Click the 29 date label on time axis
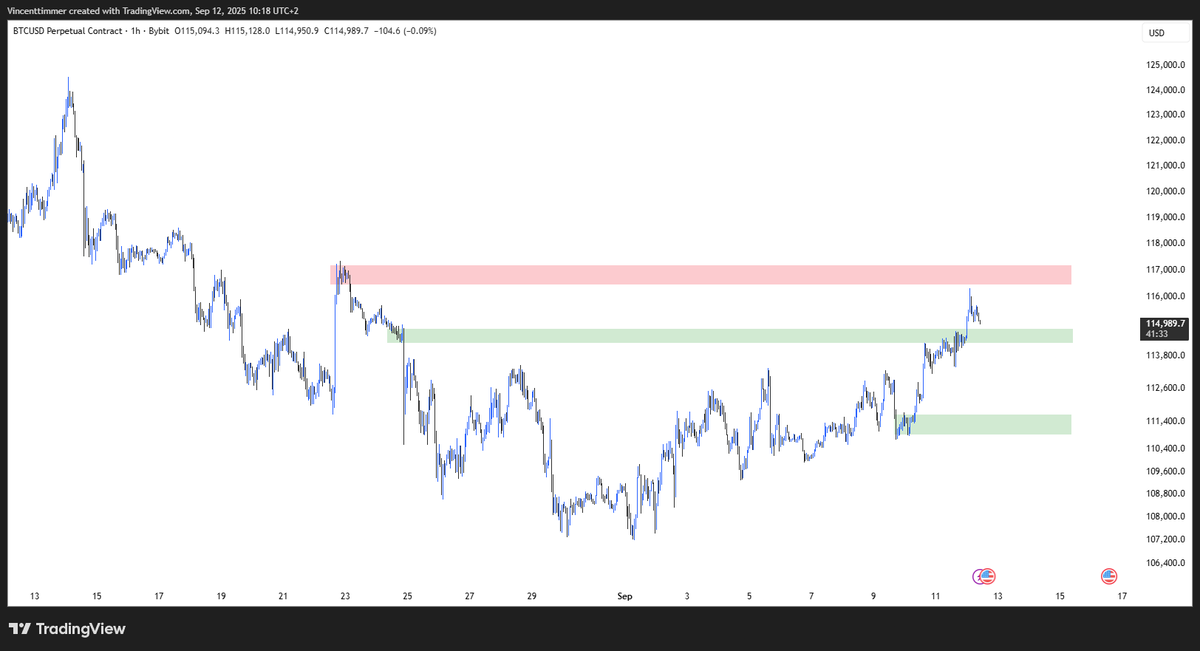Viewport: 1200px width, 651px height. (x=532, y=597)
